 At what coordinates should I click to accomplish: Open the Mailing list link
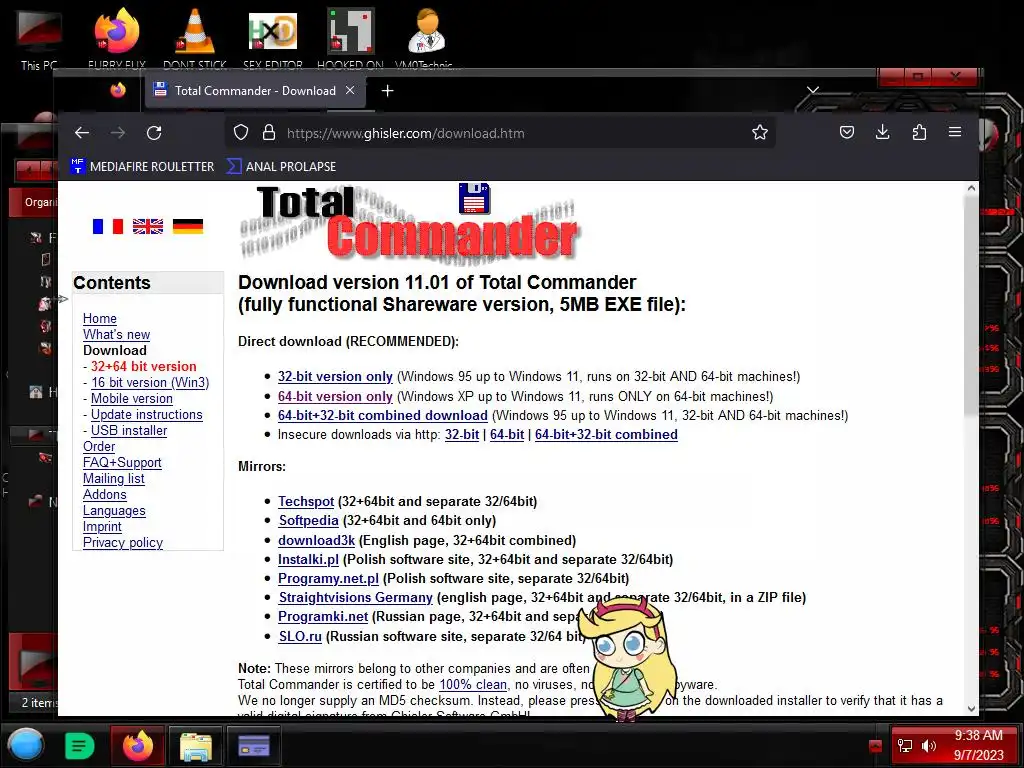tap(114, 479)
